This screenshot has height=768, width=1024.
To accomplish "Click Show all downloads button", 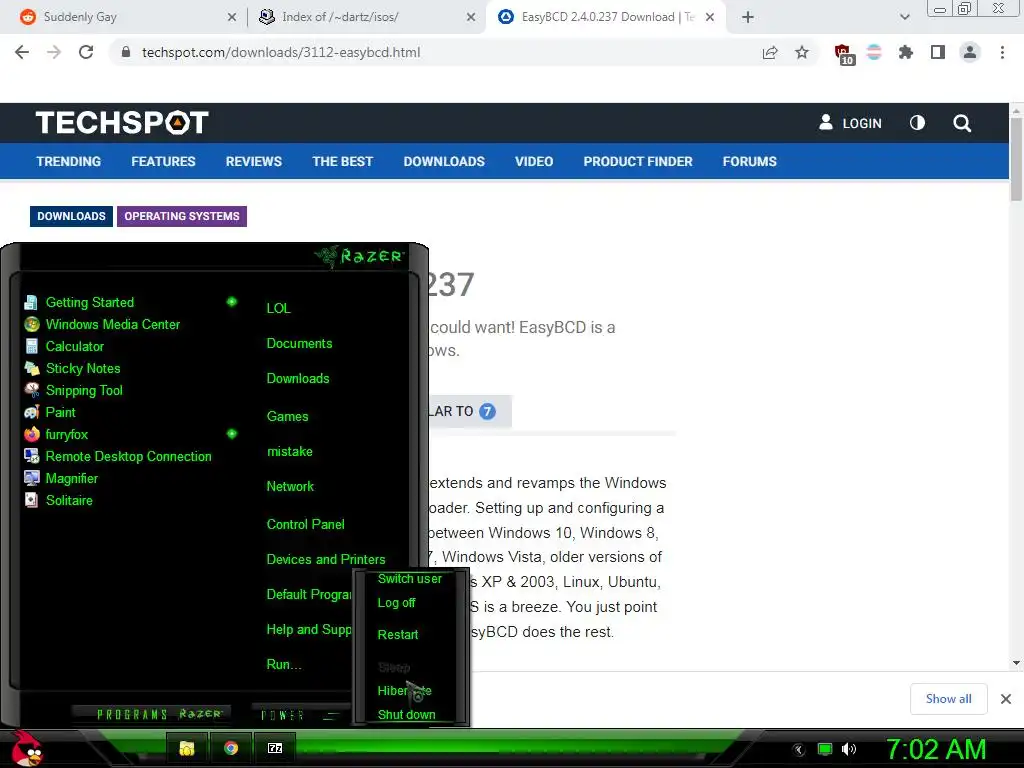I will 948,699.
